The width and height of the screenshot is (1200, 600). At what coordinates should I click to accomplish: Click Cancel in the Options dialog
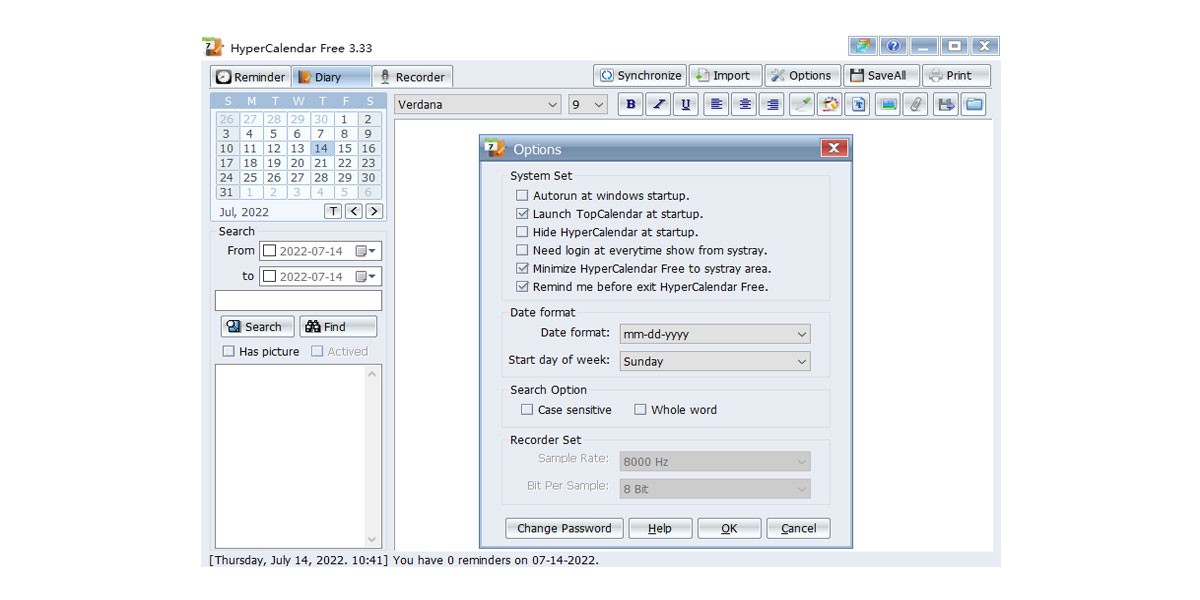pos(798,528)
